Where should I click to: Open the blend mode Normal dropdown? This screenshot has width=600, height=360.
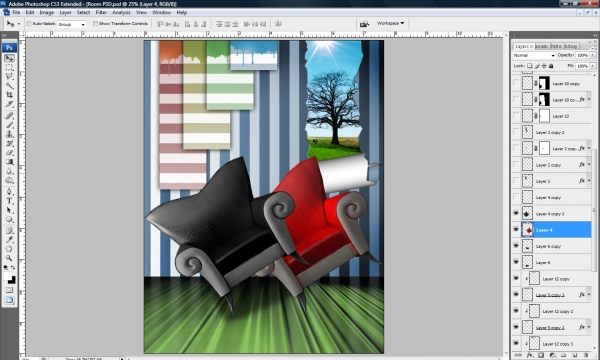(534, 55)
